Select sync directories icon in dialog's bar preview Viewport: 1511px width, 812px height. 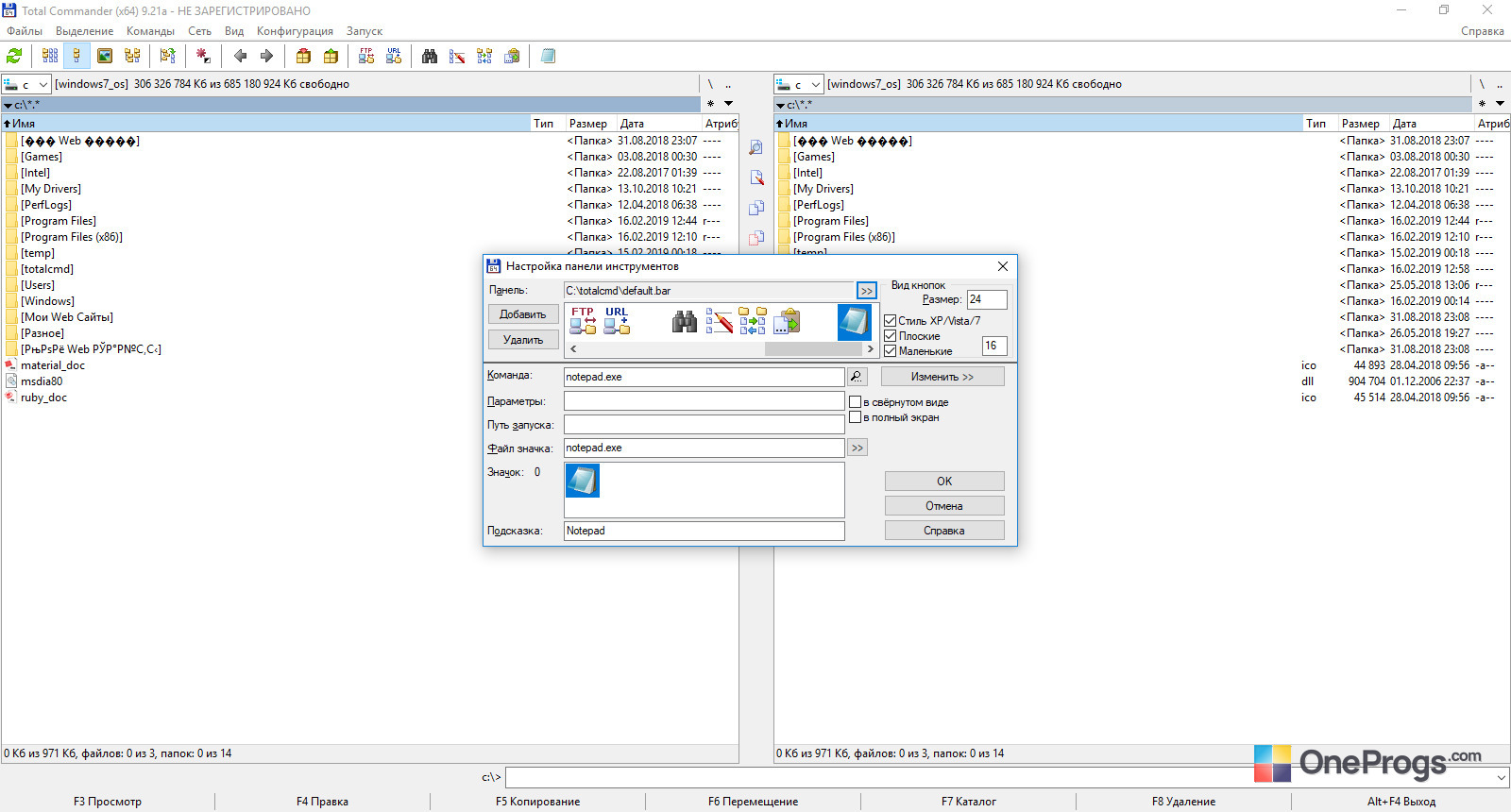pos(753,321)
